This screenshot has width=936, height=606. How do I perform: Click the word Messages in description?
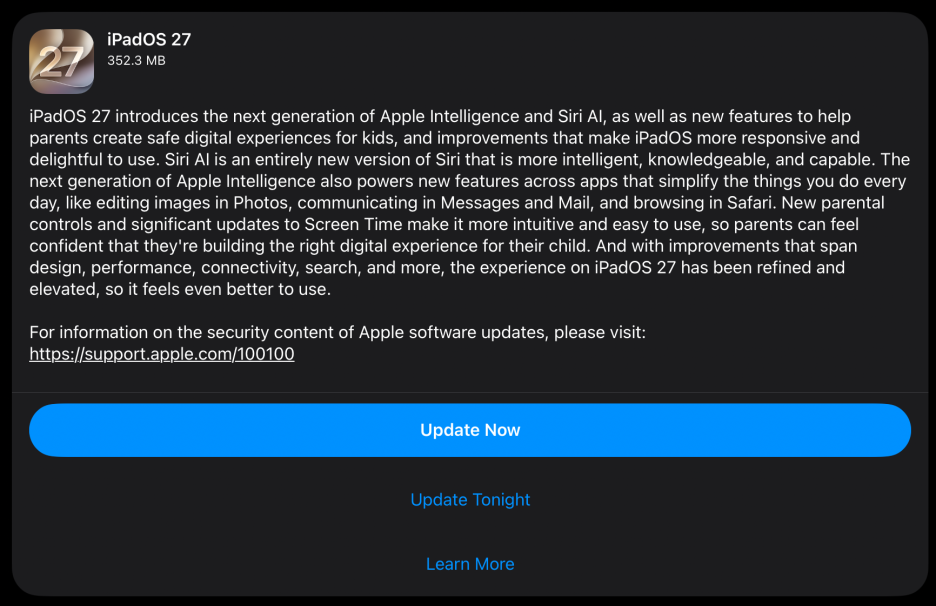480,203
